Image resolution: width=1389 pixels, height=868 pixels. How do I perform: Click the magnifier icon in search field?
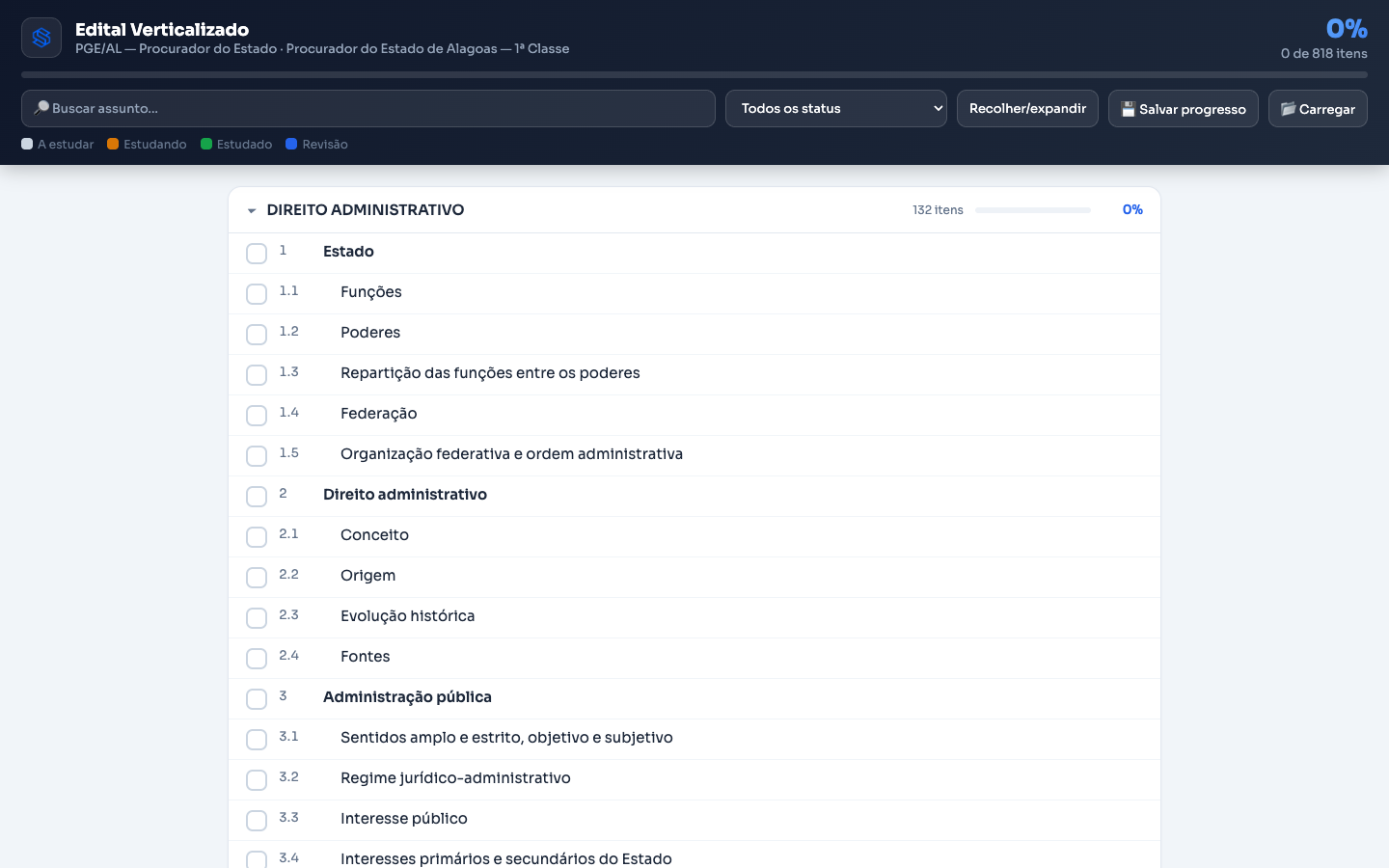[41, 108]
